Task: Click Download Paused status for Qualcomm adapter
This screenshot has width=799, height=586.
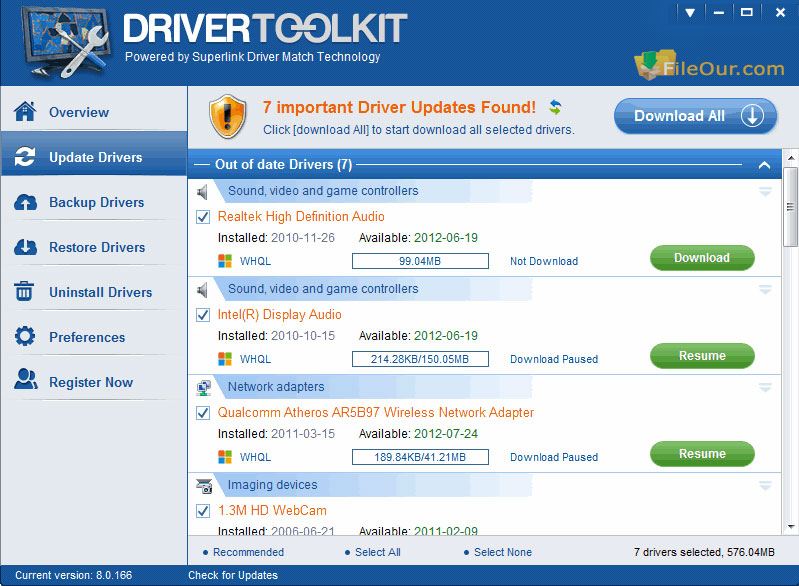Action: pos(554,457)
